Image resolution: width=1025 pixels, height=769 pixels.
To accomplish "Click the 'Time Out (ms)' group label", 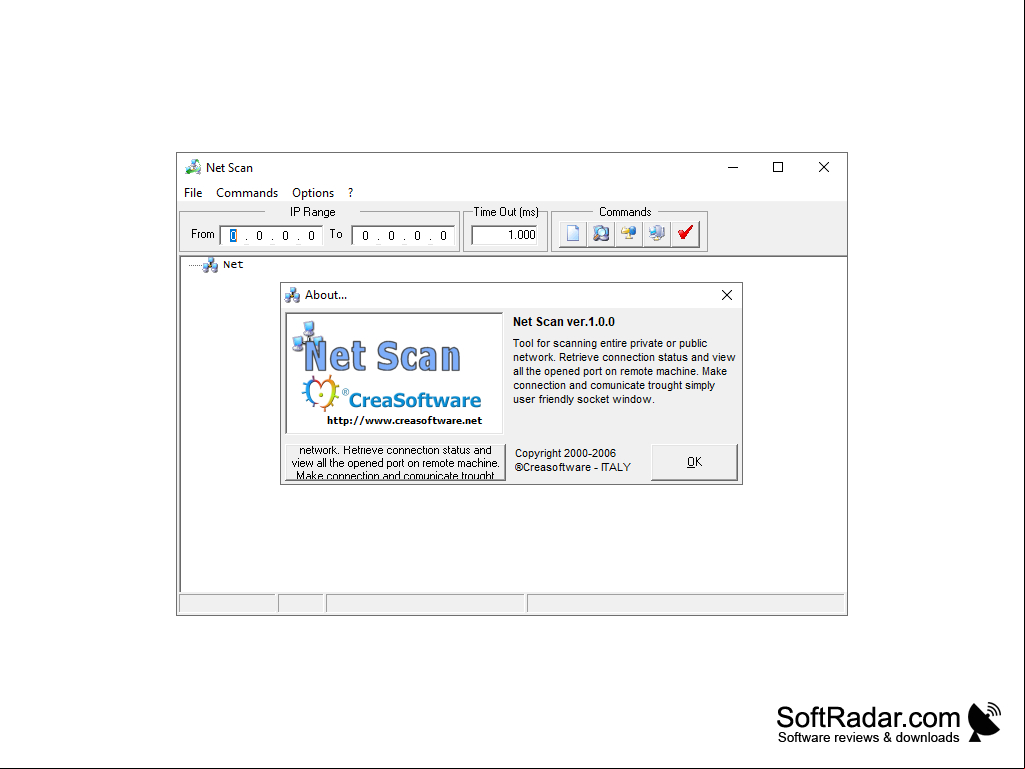I will click(x=506, y=212).
